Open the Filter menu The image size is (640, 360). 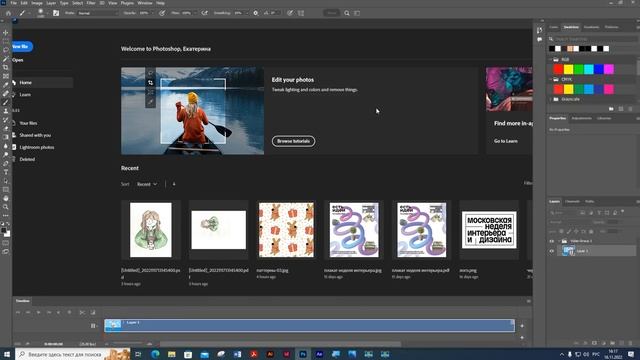[x=91, y=3]
